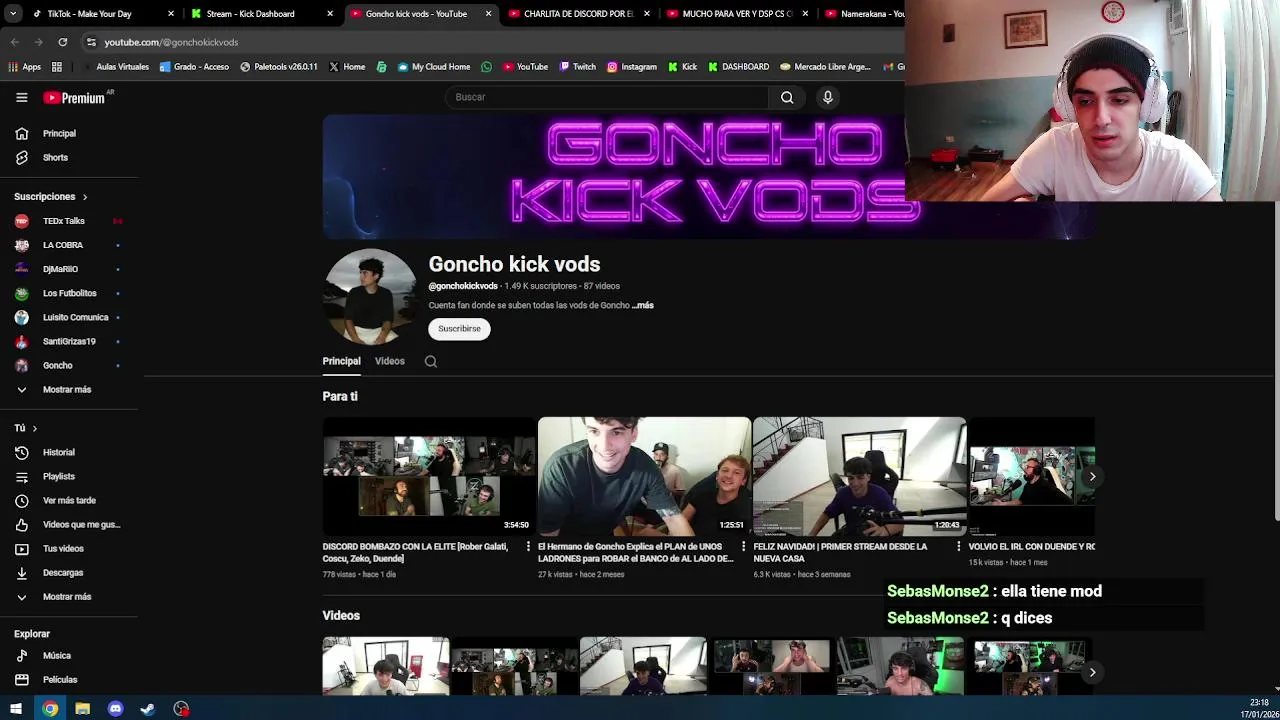Open Discord from Windows taskbar
1280x720 pixels.
click(x=115, y=708)
